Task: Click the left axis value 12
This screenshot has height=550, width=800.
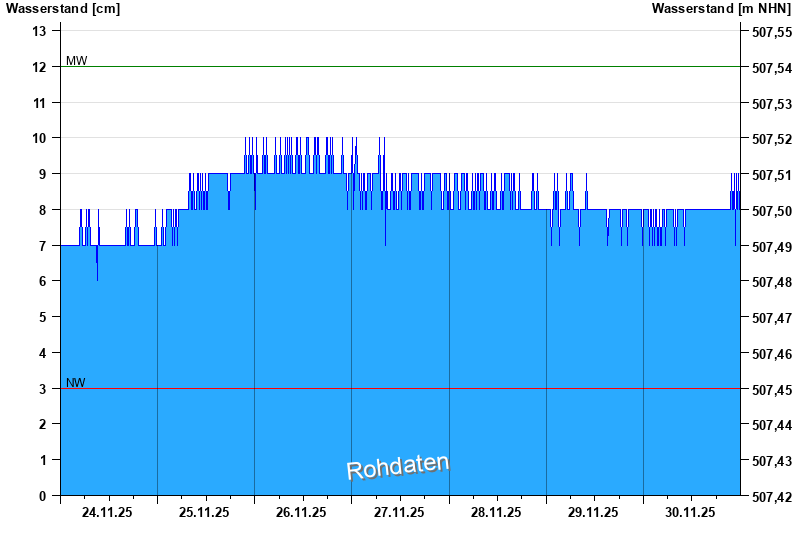Action: 39,67
